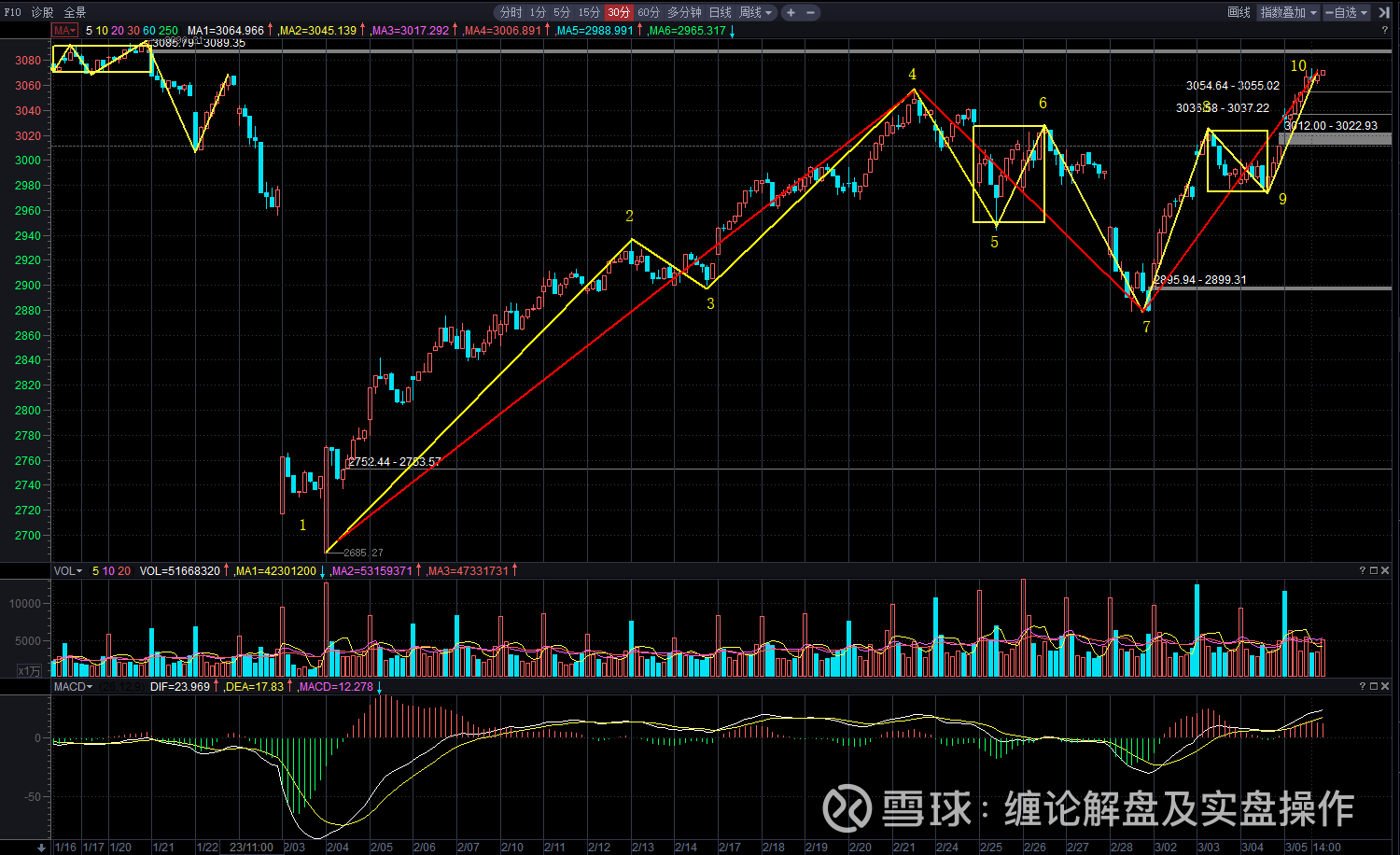Viewport: 1400px width, 855px height.
Task: Open help icon of the main chart
Action: 1385,31
